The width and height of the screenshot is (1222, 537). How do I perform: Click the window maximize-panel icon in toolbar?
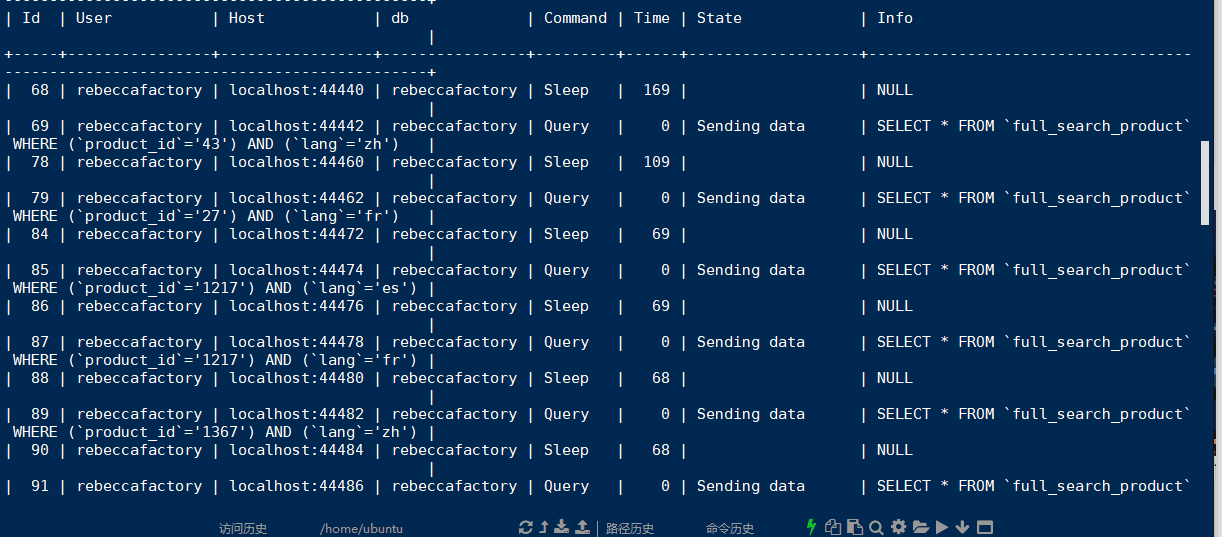pos(985,528)
